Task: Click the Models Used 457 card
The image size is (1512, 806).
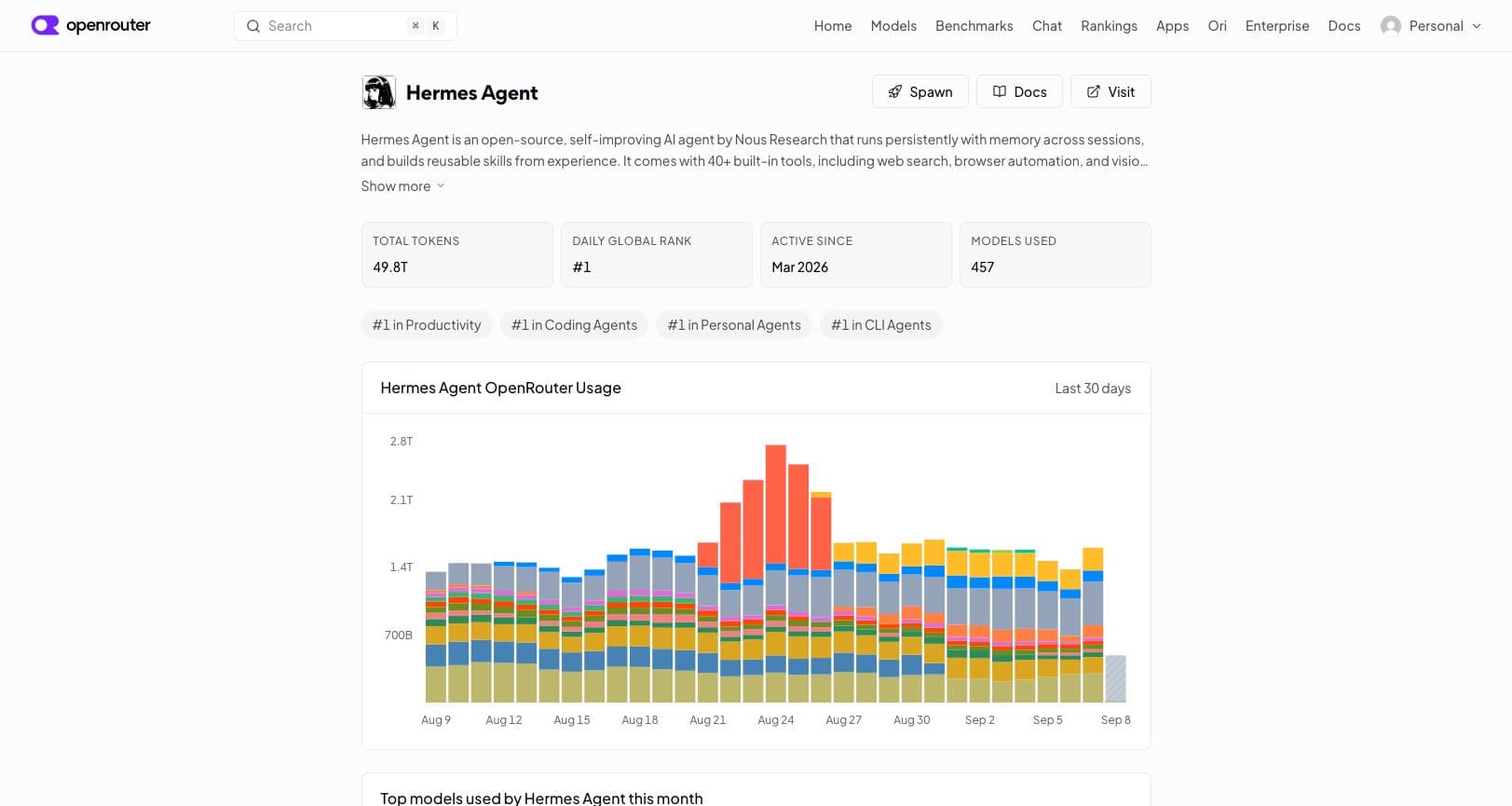Action: pyautogui.click(x=1055, y=254)
